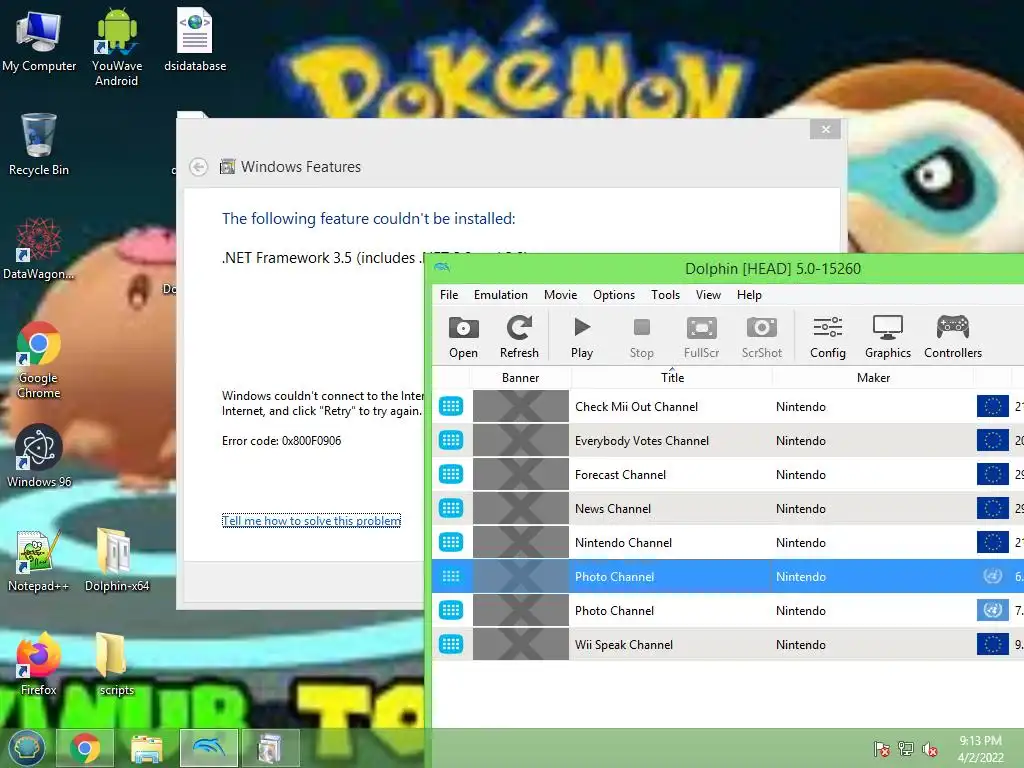
Task: Click the Start button on taskbar
Action: (26, 748)
